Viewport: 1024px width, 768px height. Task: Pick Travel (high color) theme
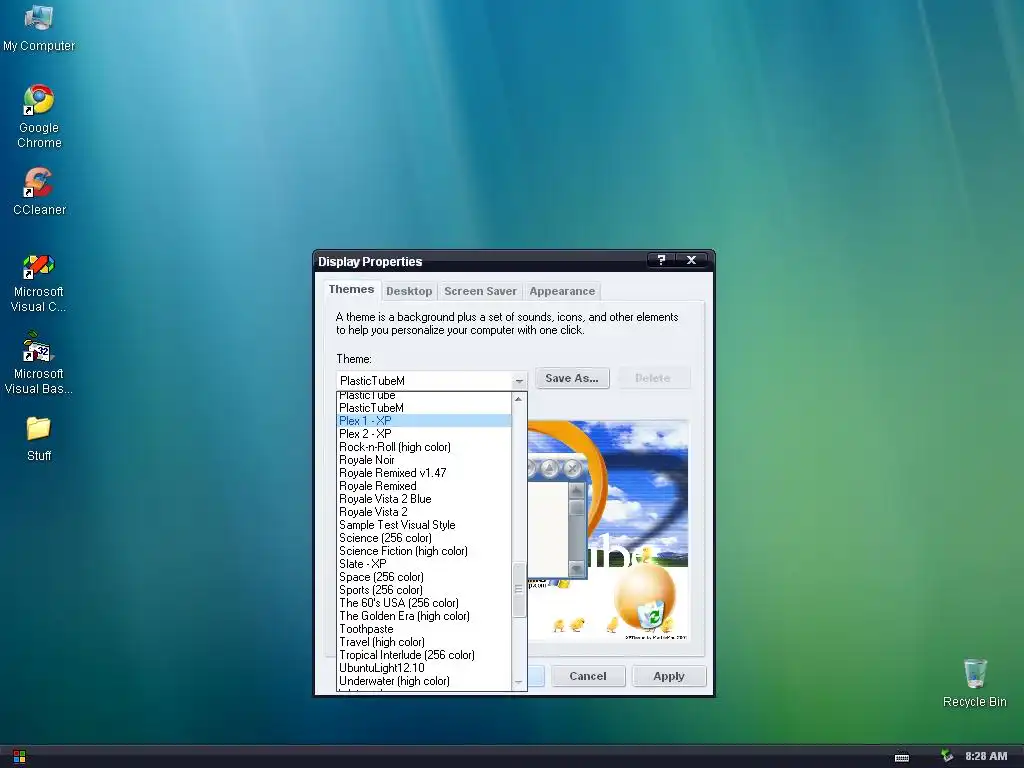[424, 642]
